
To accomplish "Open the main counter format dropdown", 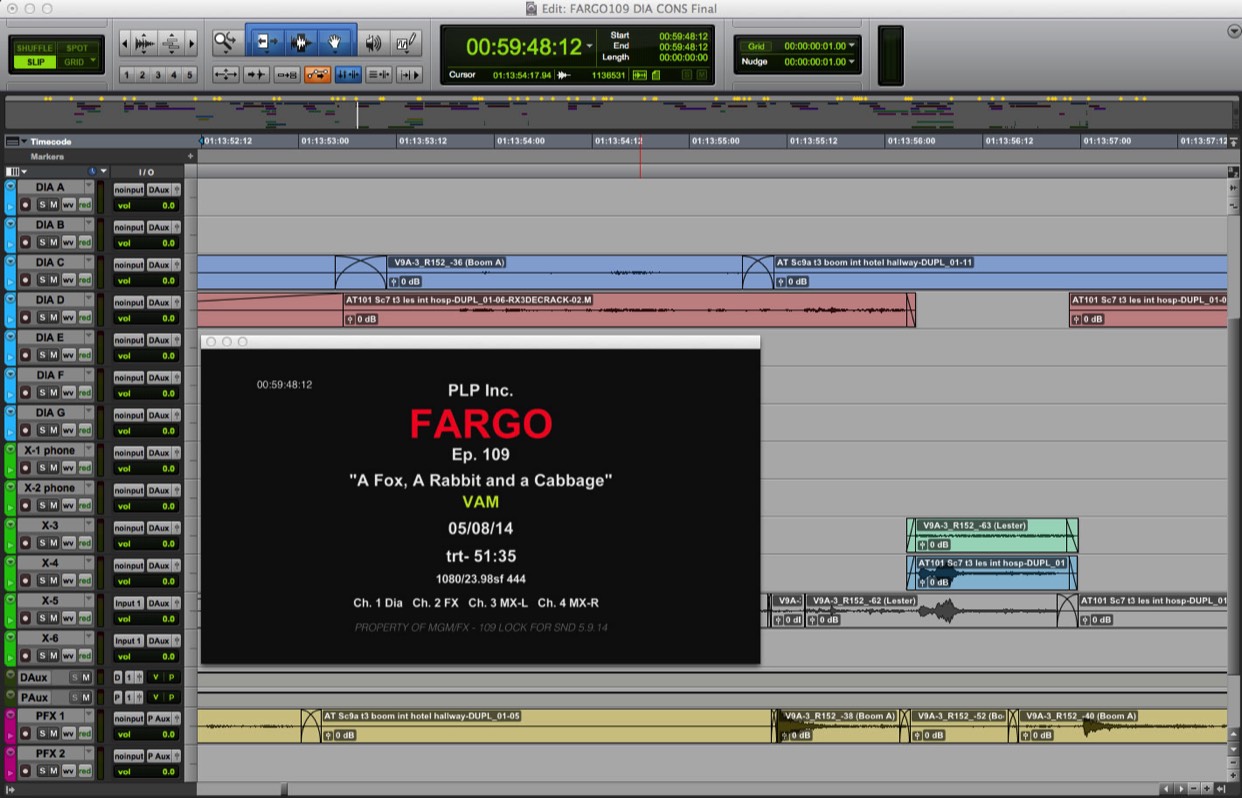I will [590, 46].
